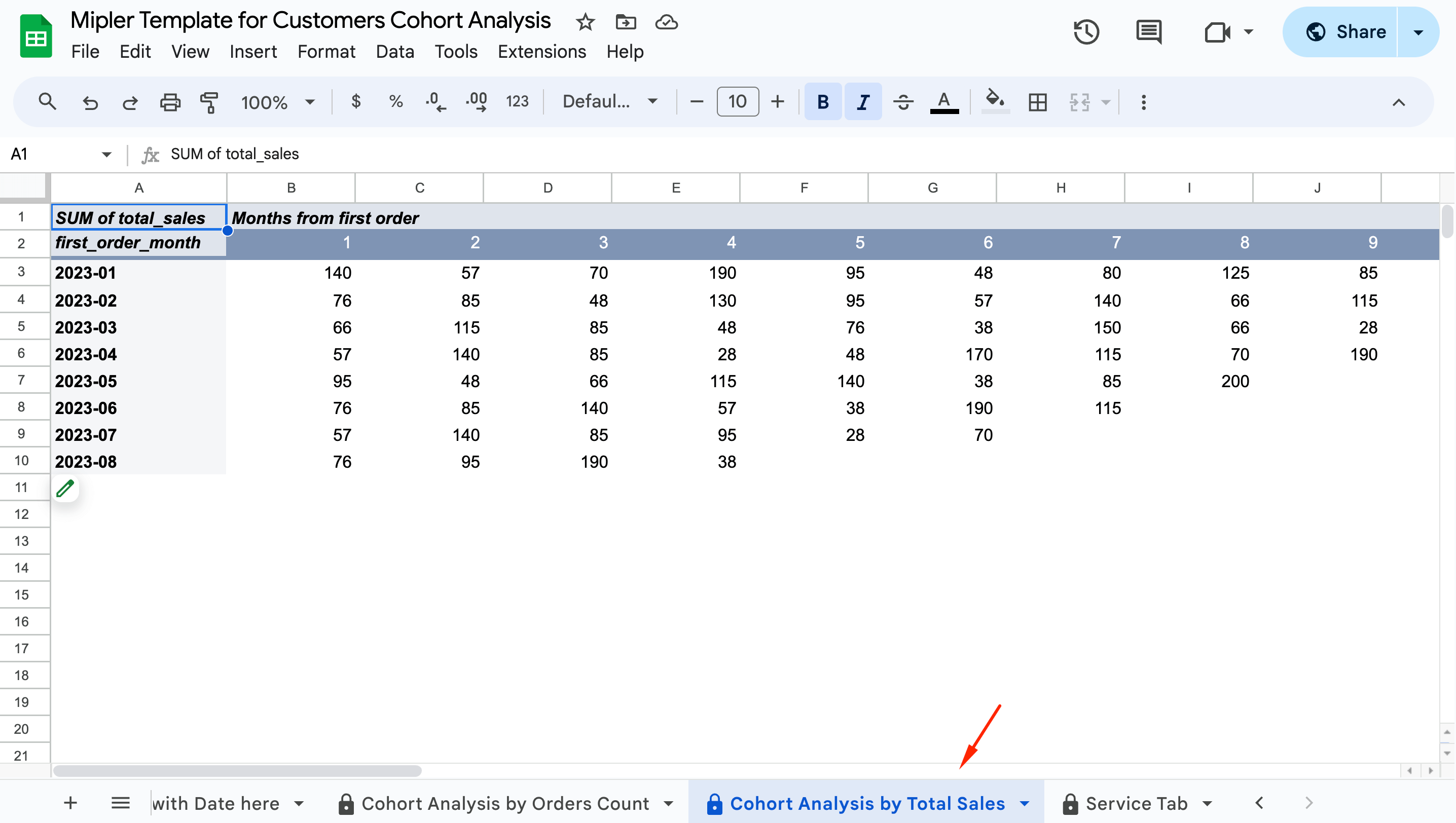This screenshot has width=1456, height=823.
Task: Open the Default font family dropdown
Action: coord(609,102)
